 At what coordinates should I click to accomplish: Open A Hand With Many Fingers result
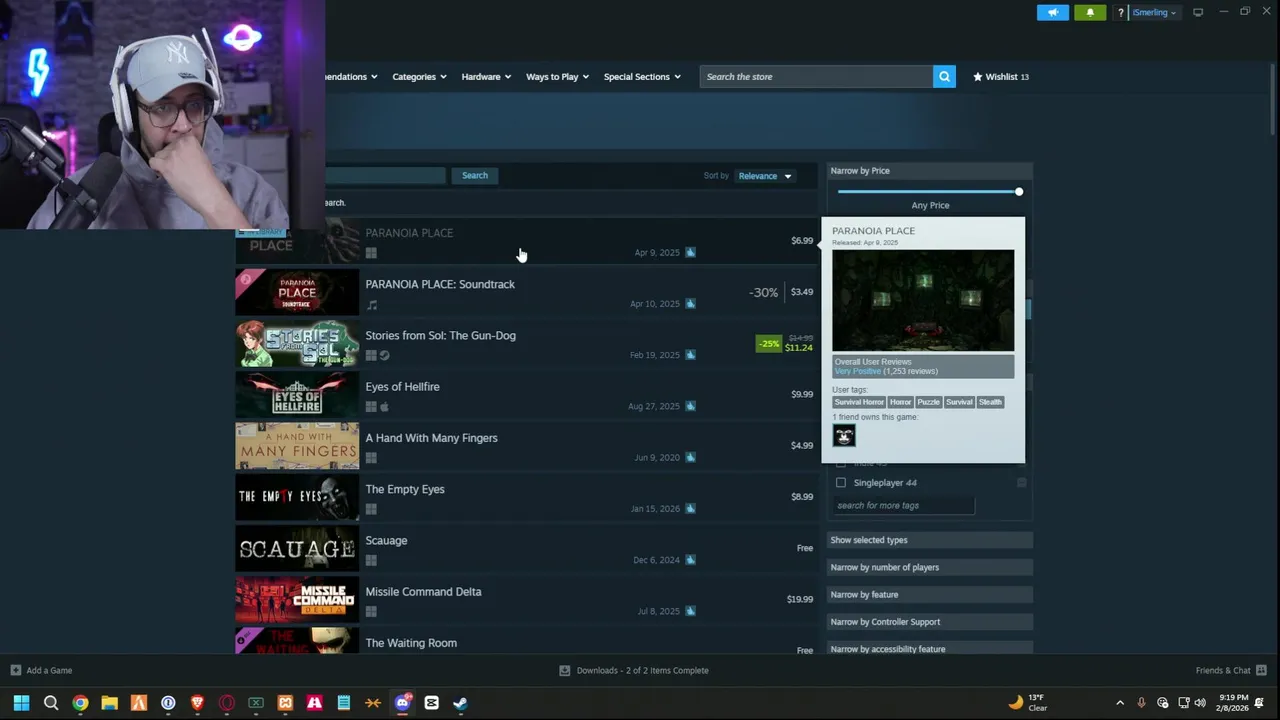coord(526,446)
